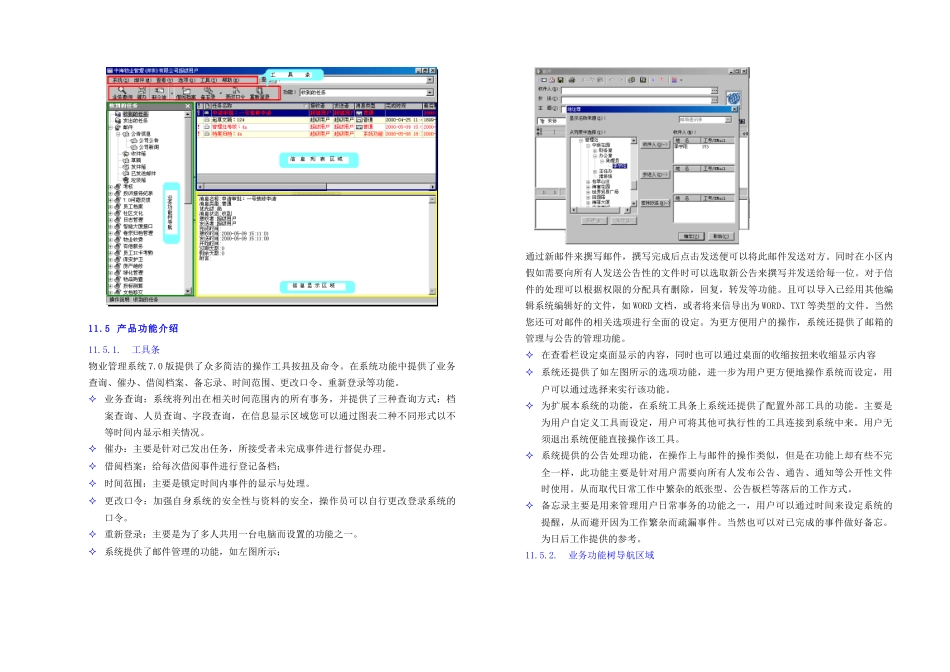The width and height of the screenshot is (950, 672).
Task: Select the 管理出勤软 task row
Action: click(x=317, y=127)
